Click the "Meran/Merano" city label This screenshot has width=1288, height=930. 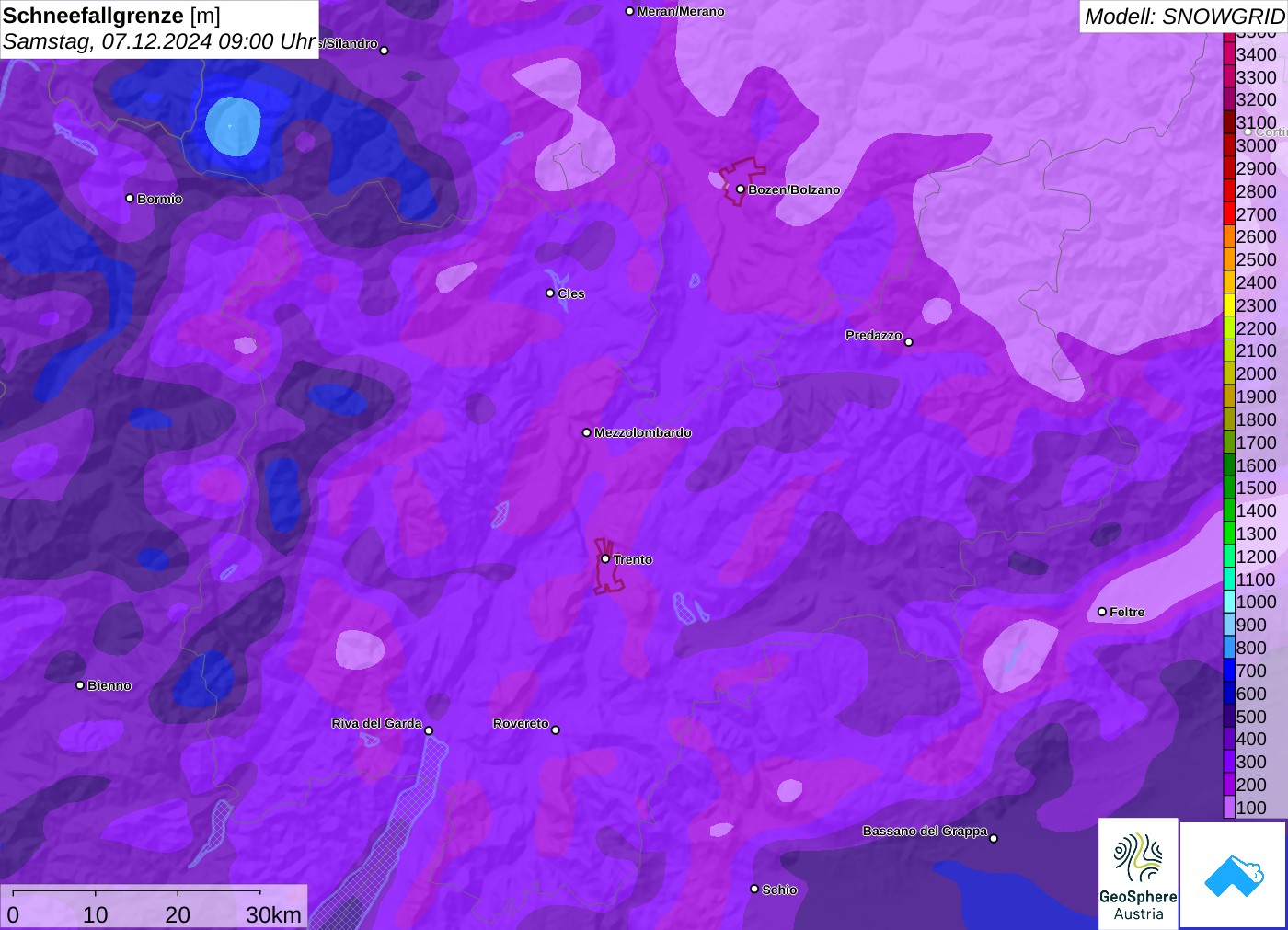point(681,11)
